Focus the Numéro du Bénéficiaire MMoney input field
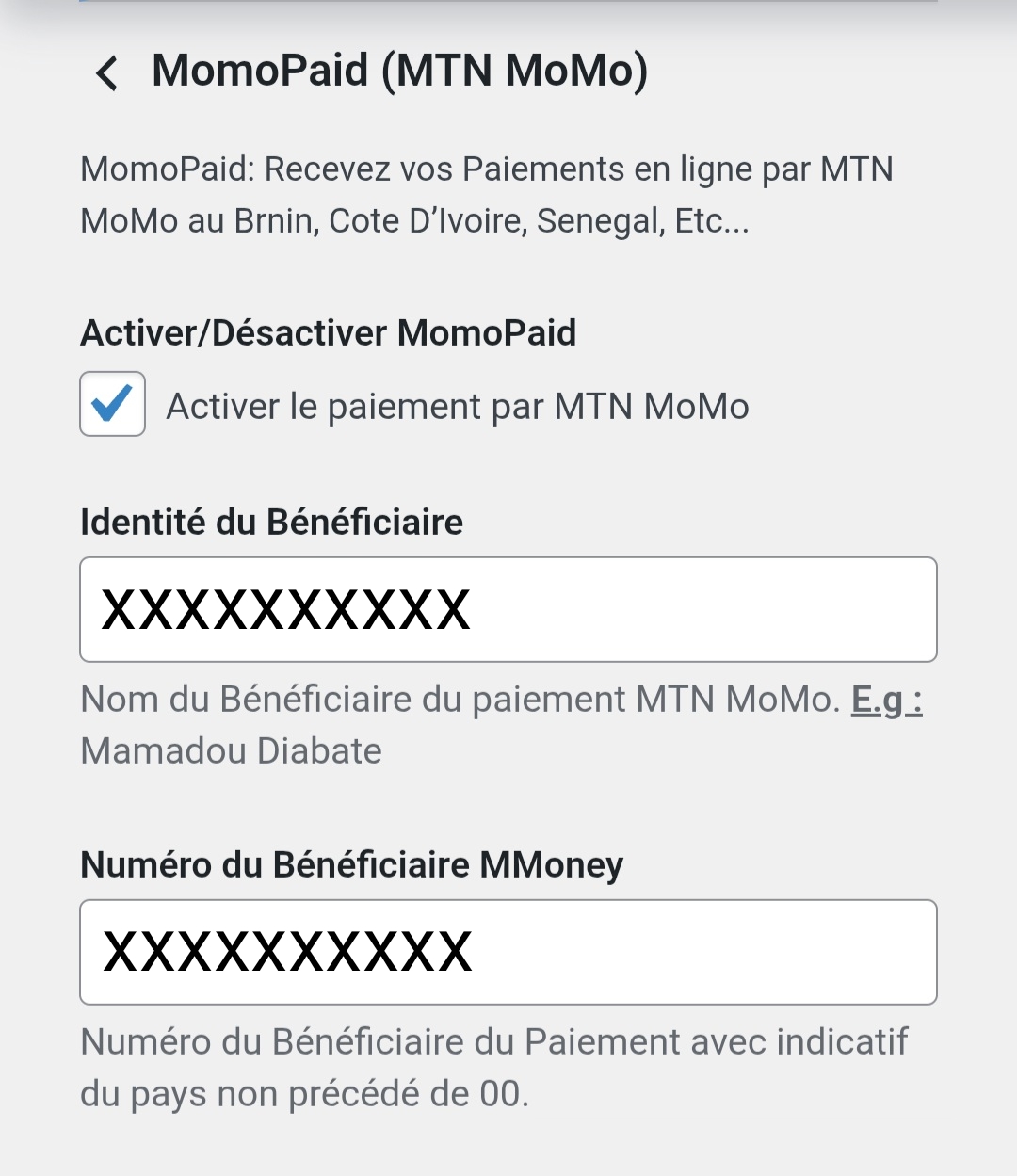 pyautogui.click(x=508, y=952)
